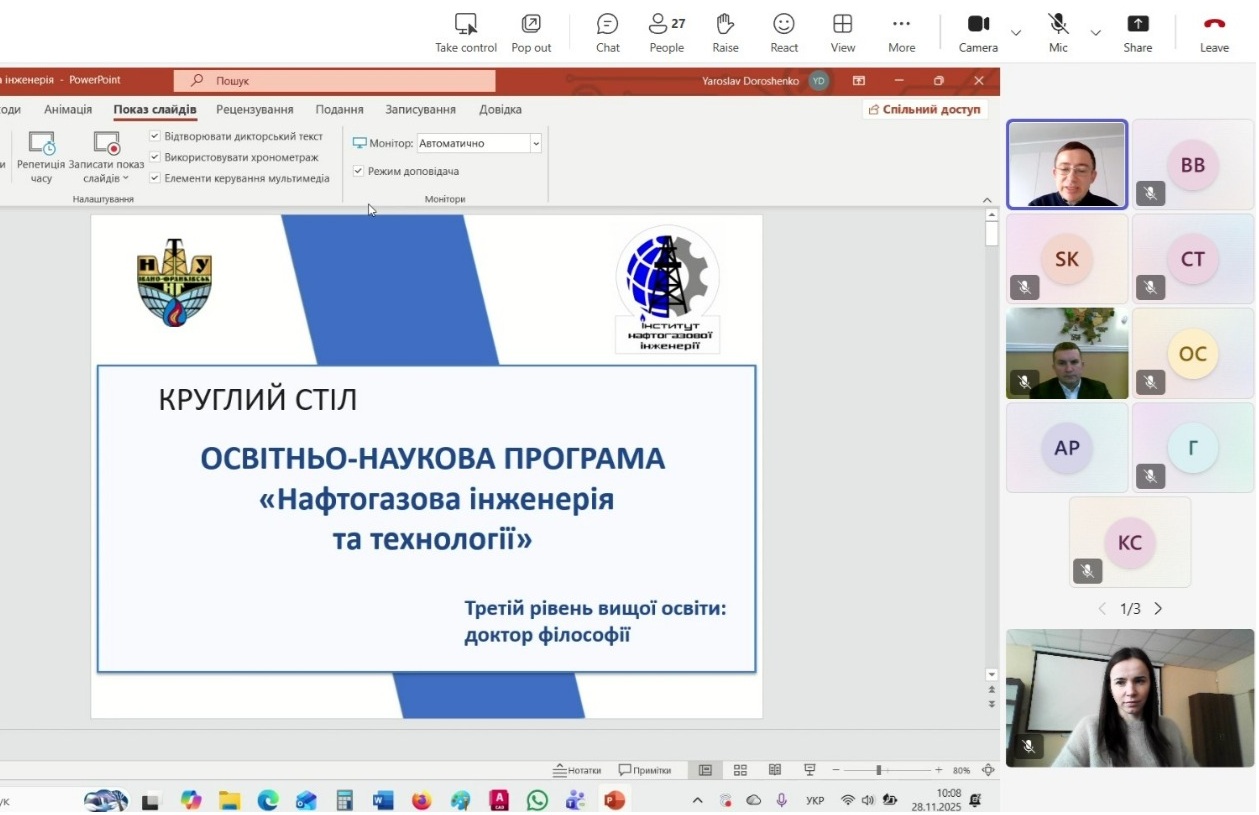Open the Записування ribbon tab
1259x815 pixels.
pos(421,109)
